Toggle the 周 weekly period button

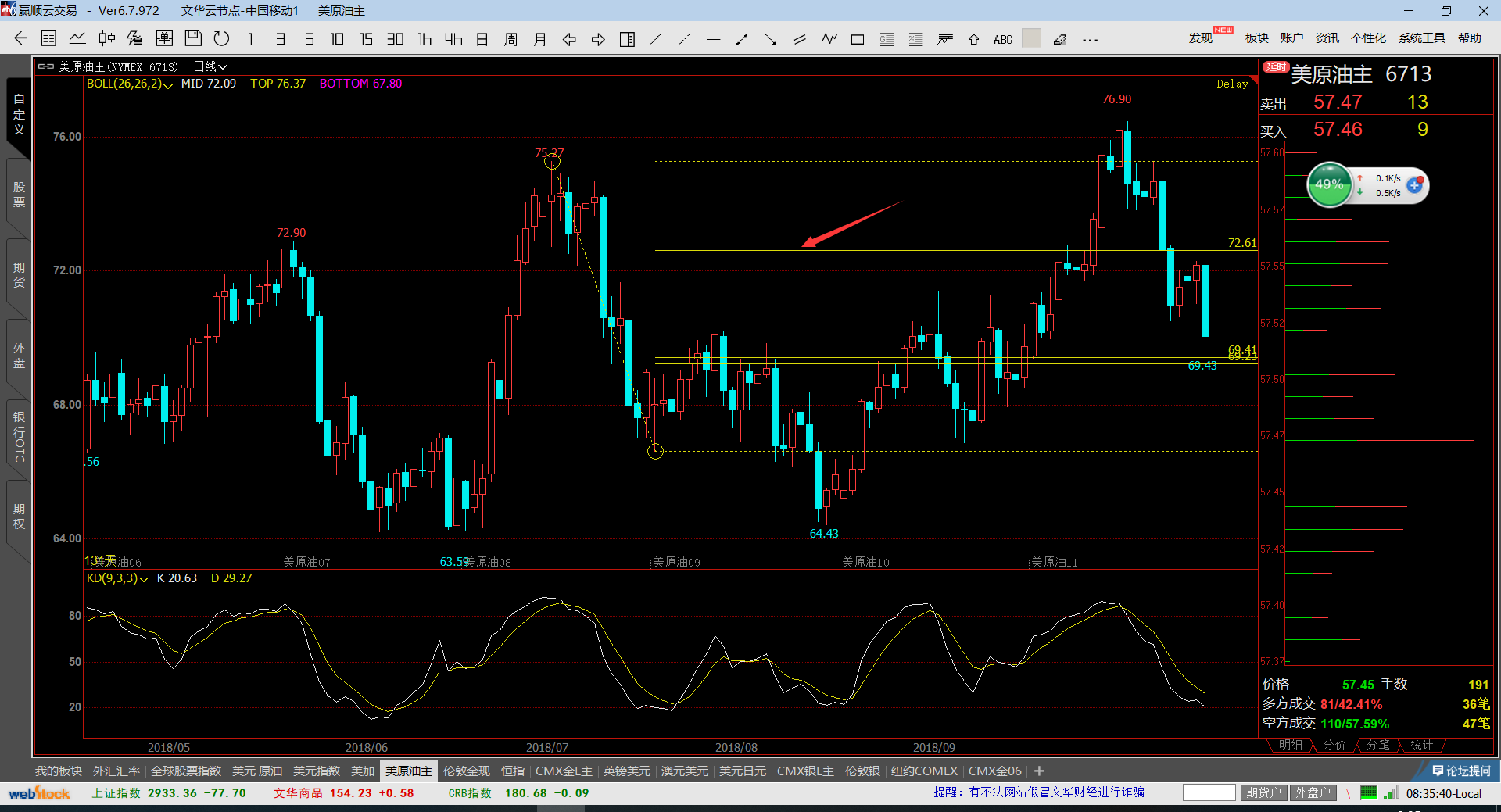[510, 39]
